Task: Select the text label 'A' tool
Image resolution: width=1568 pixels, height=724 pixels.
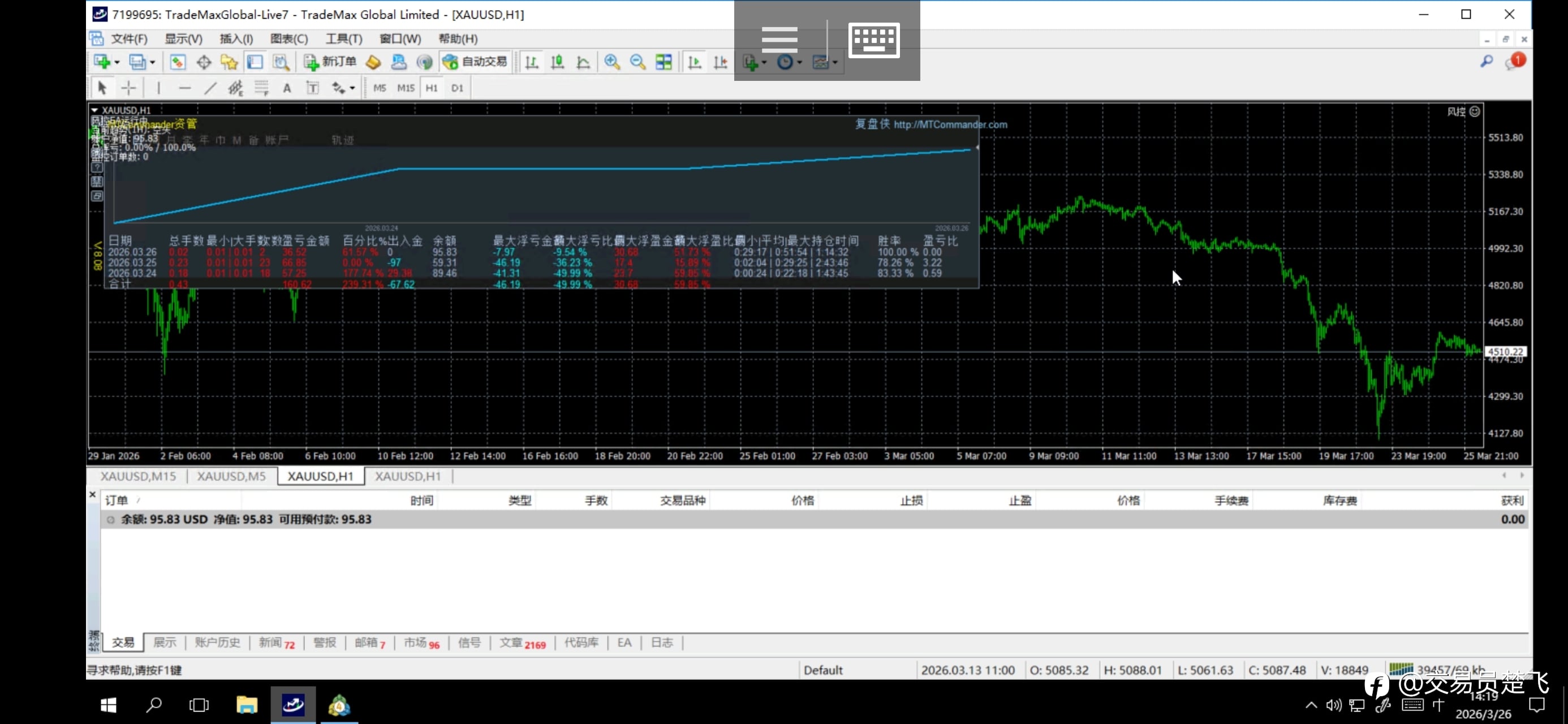Action: (287, 88)
